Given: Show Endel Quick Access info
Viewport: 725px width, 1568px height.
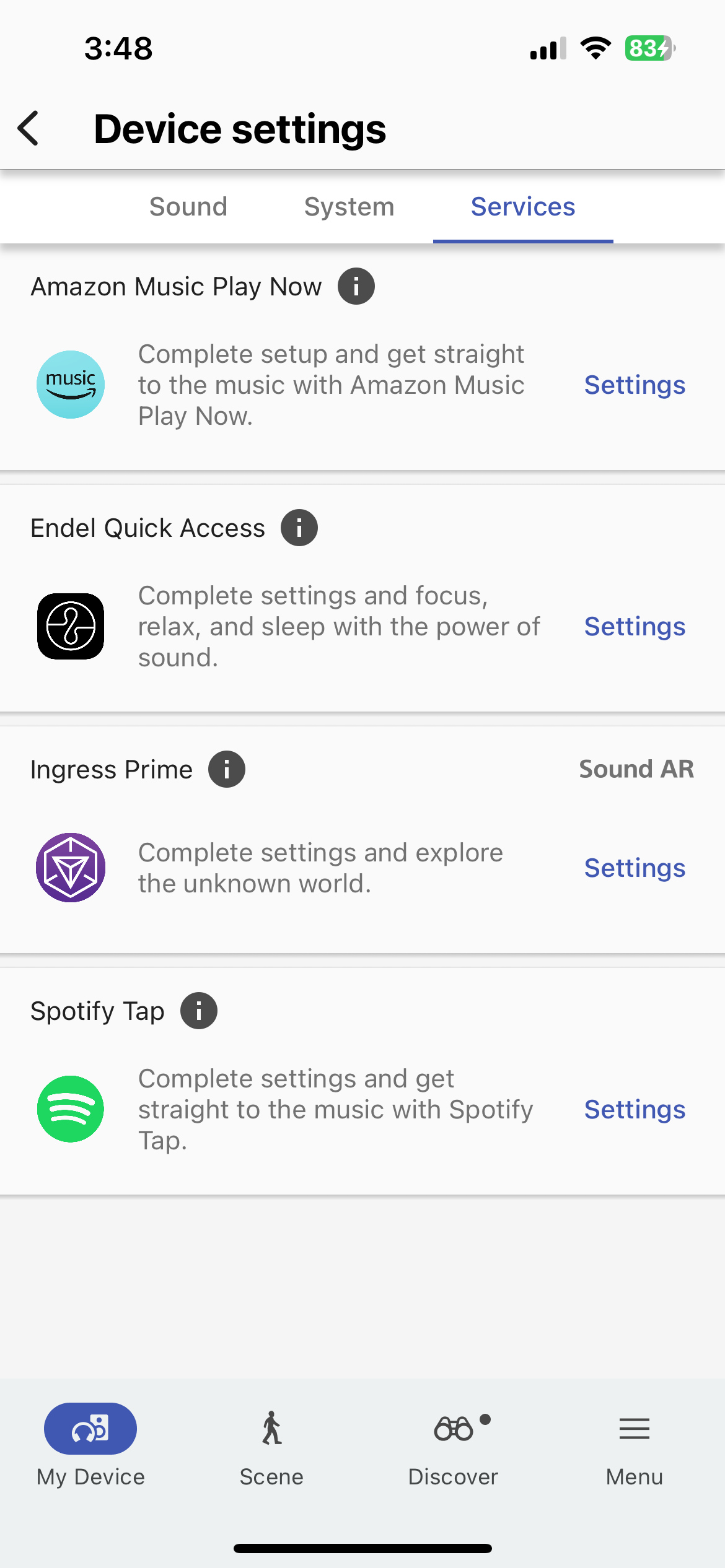Looking at the screenshot, I should coord(299,528).
